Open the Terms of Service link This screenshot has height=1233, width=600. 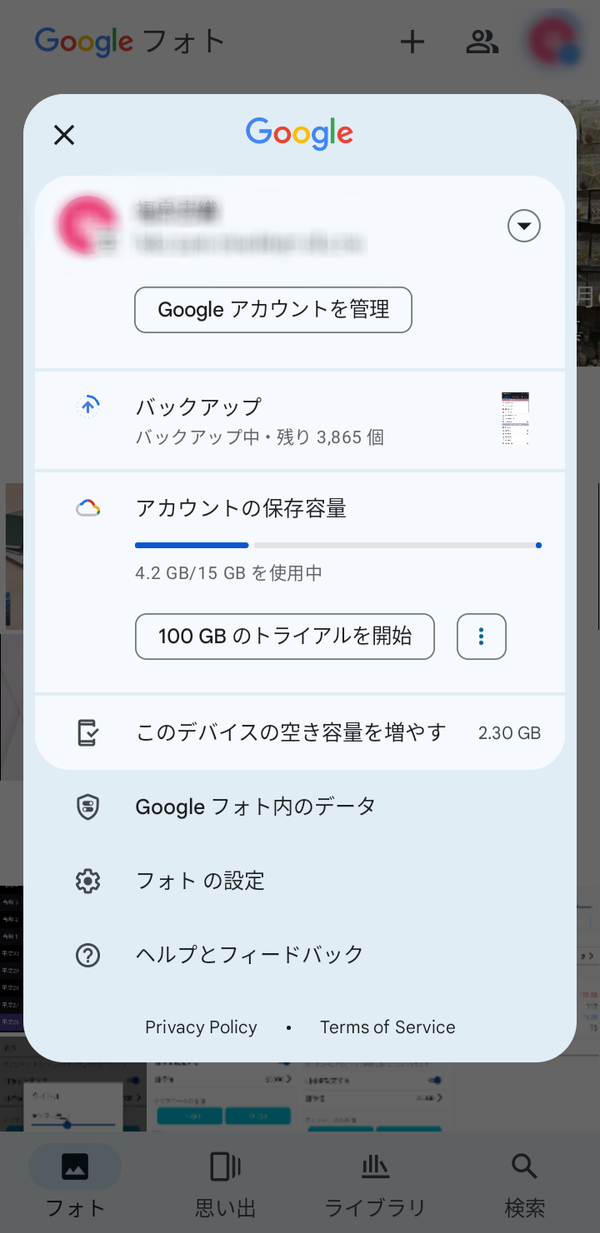point(387,1027)
